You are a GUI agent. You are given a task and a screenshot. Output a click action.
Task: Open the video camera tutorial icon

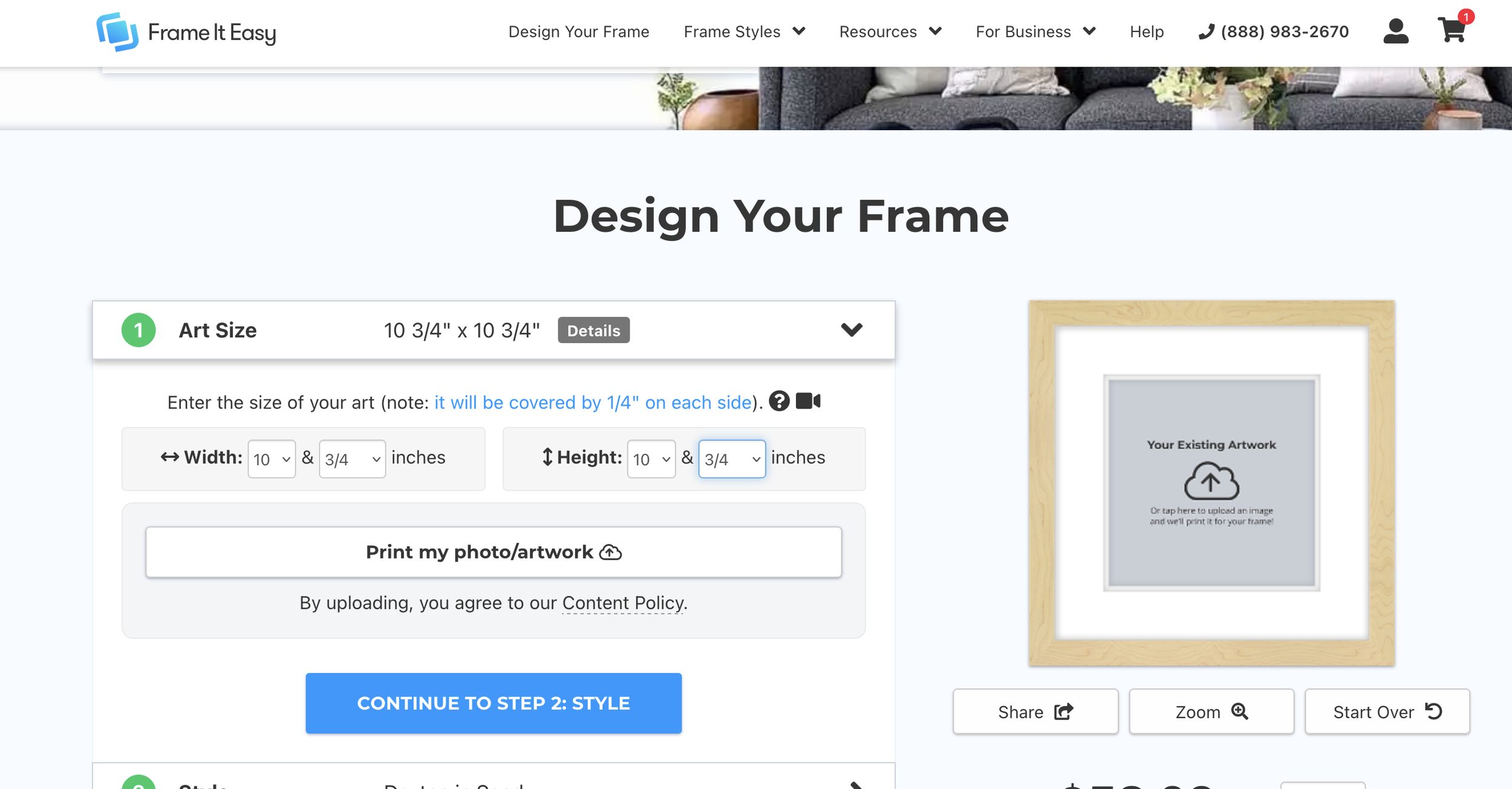coord(808,401)
